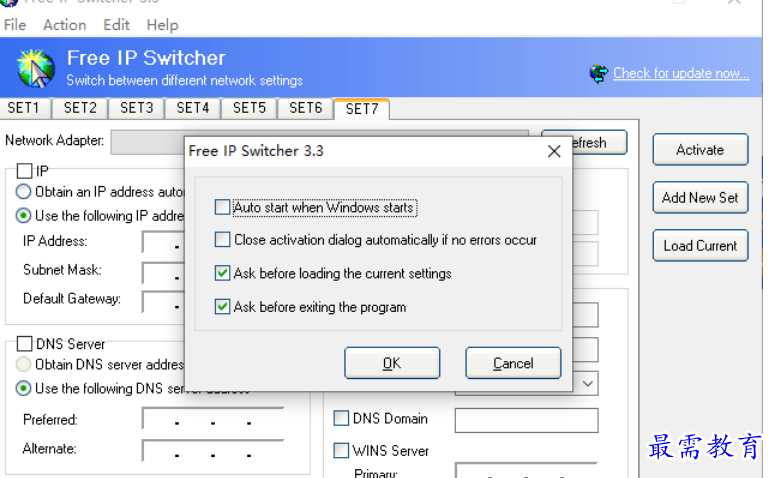This screenshot has width=770, height=478.
Task: Select the SET7 tab
Action: tap(362, 109)
